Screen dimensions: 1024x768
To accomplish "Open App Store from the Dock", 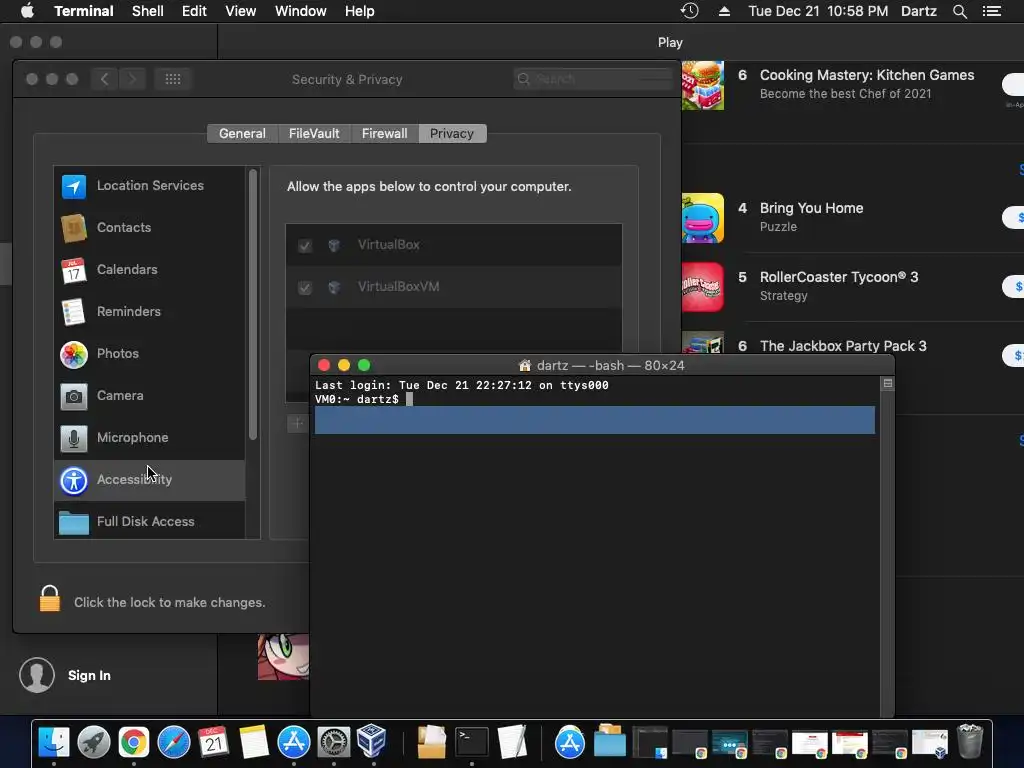I will point(293,743).
